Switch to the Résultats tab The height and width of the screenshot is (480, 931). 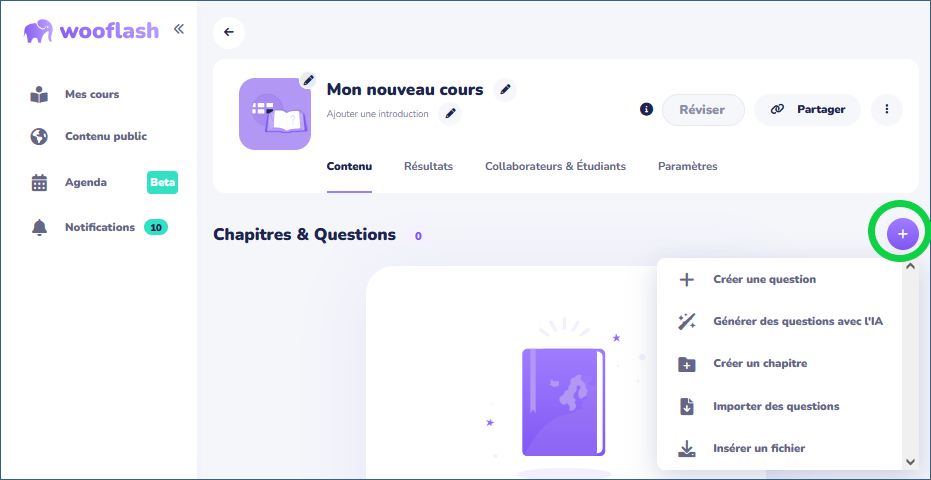tap(428, 166)
